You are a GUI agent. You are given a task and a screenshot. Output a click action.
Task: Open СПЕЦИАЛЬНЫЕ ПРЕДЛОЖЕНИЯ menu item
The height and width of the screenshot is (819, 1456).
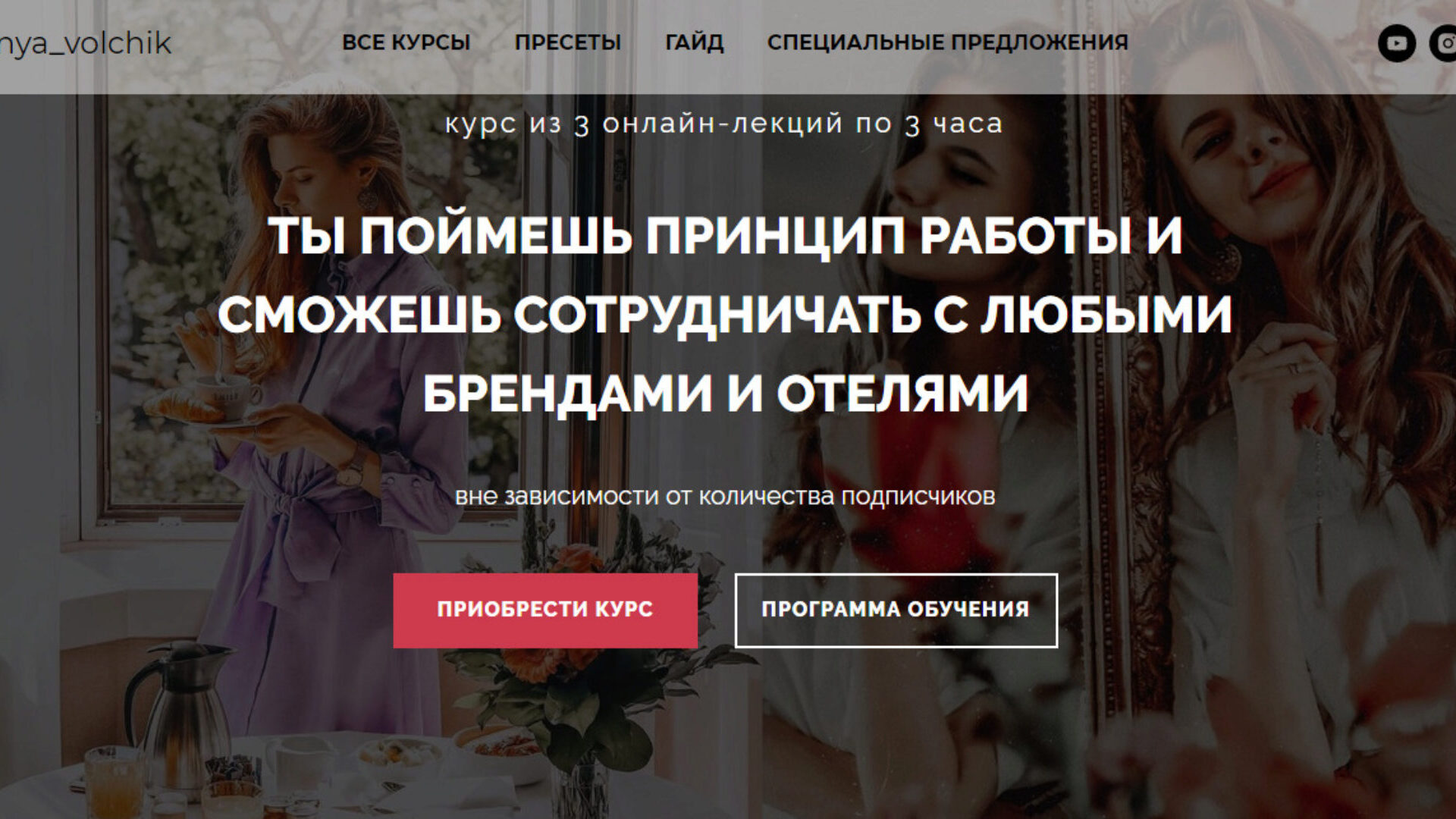[x=948, y=42]
